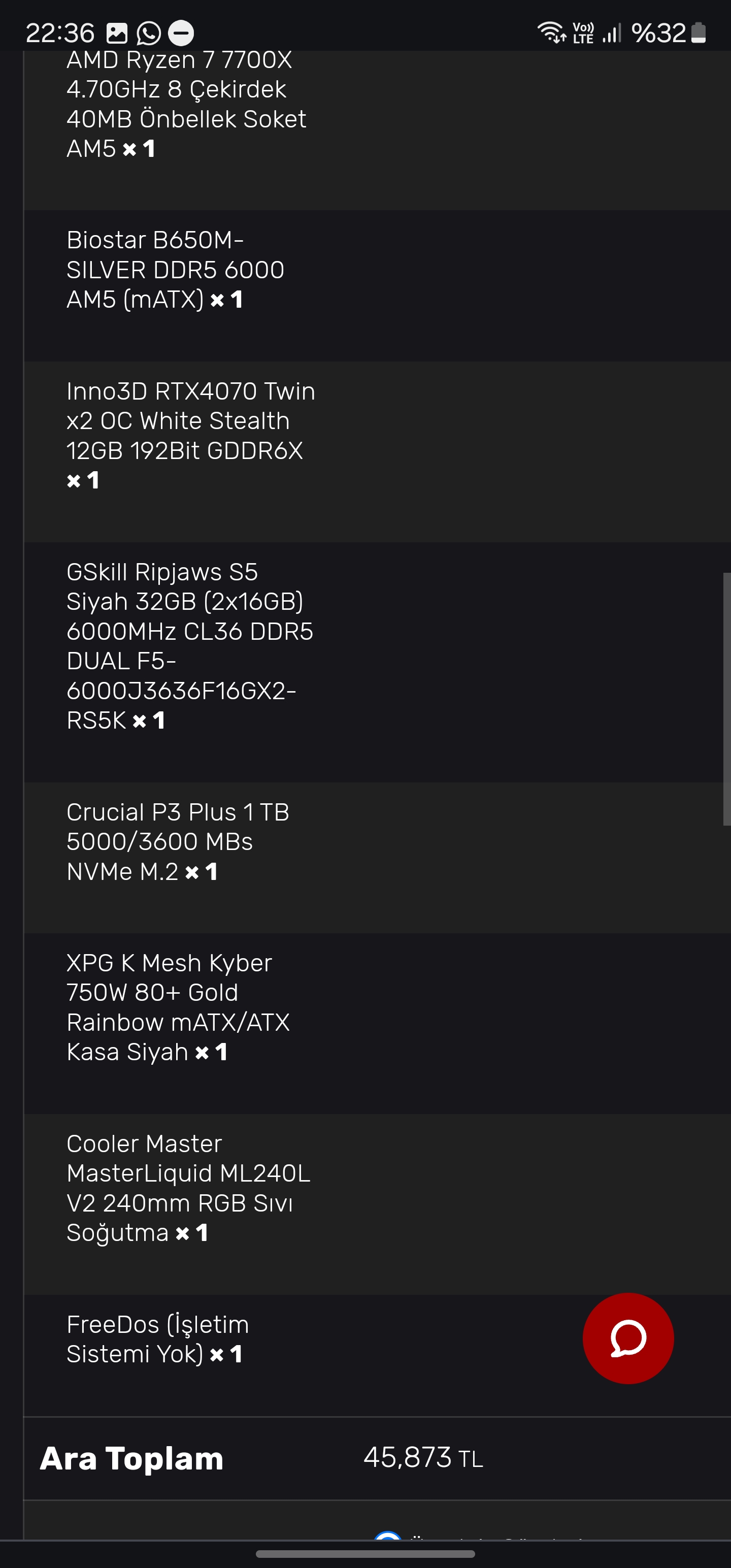The image size is (731, 1568).
Task: Open the red live chat bubble
Action: pyautogui.click(x=627, y=1338)
